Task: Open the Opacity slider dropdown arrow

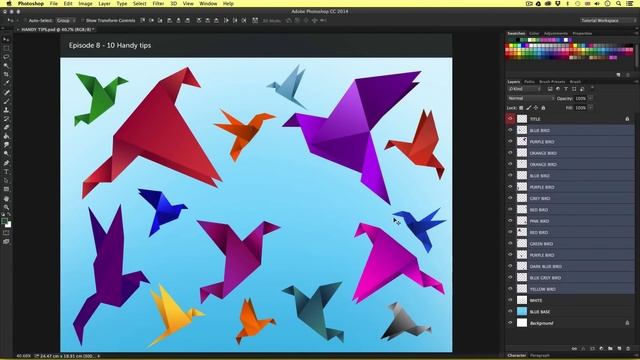Action: pos(590,98)
